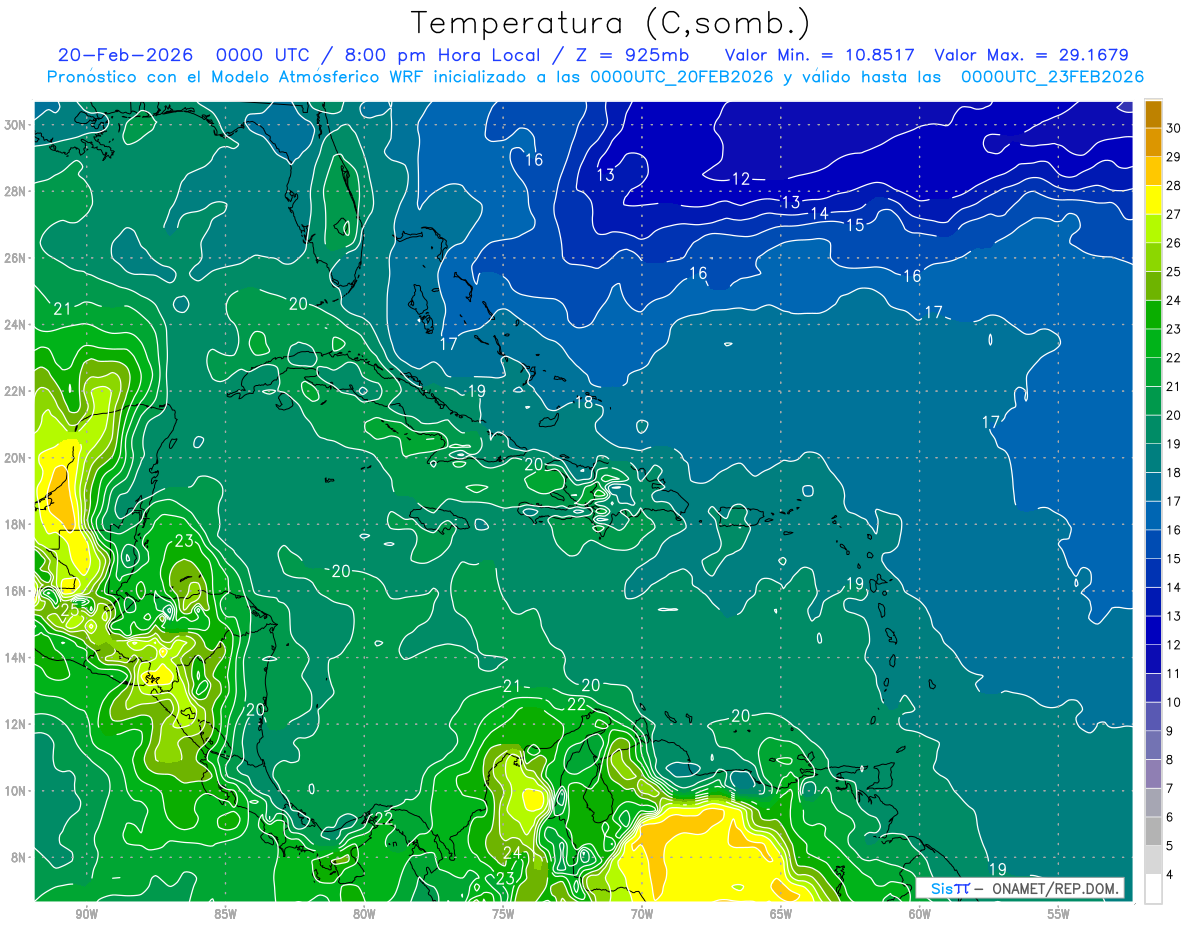Click the white swatch below the 4 label
This screenshot has height=927, width=1200.
tap(1153, 888)
